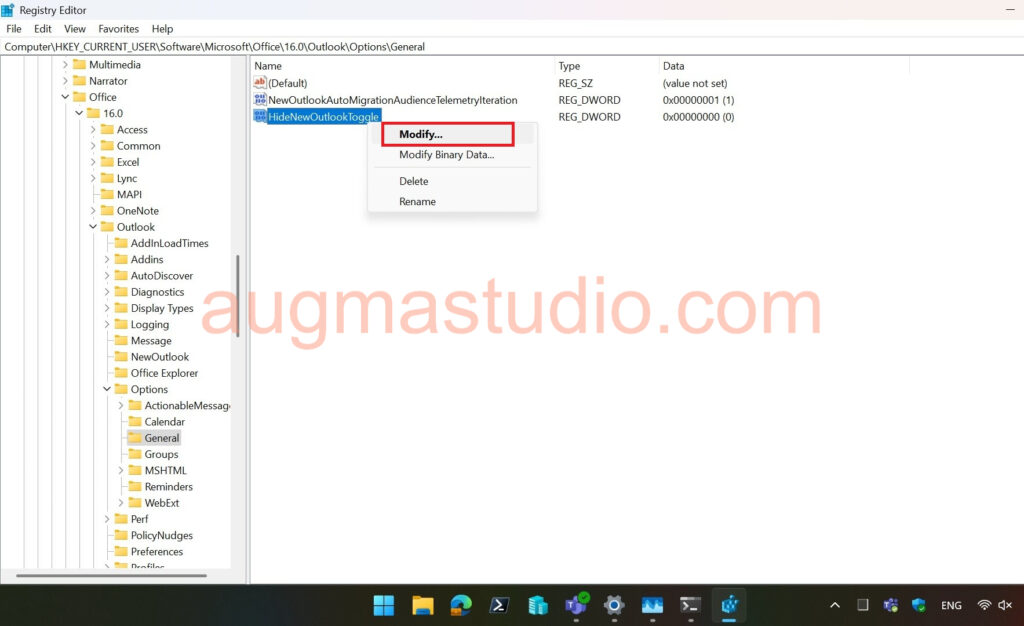Image resolution: width=1024 pixels, height=626 pixels.
Task: Open Microsoft Edge from the taskbar
Action: click(461, 605)
